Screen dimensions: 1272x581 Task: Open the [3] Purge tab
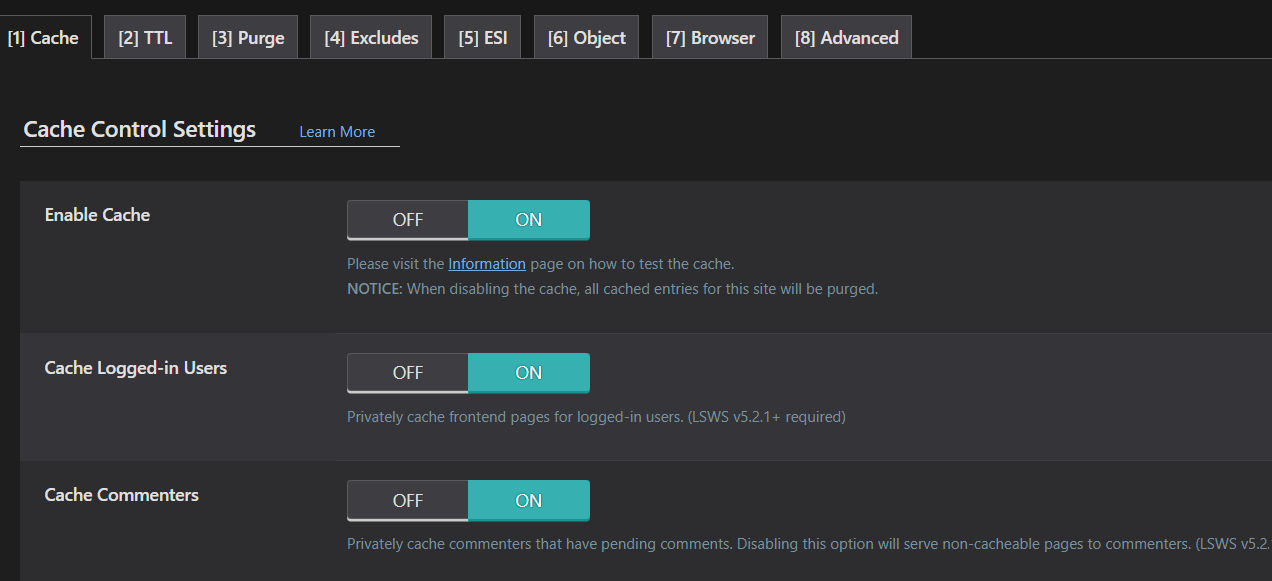[x=248, y=38]
